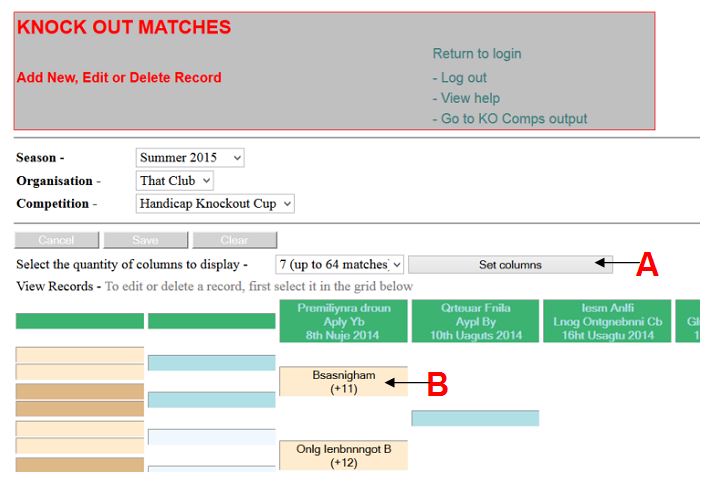This screenshot has height=484, width=720.
Task: Click the Clear button
Action: click(235, 240)
